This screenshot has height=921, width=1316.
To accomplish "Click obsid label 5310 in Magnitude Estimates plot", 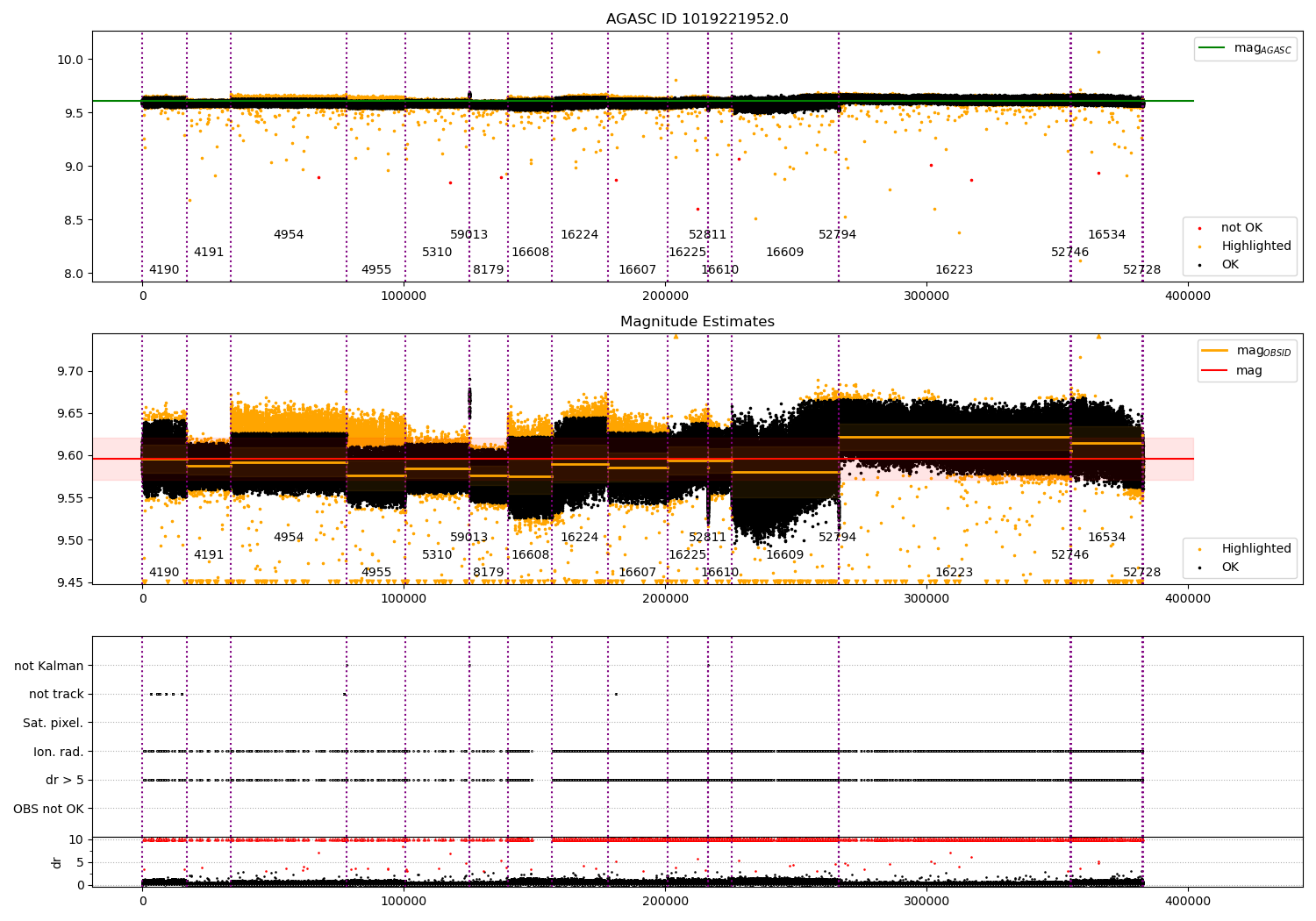I will point(437,555).
